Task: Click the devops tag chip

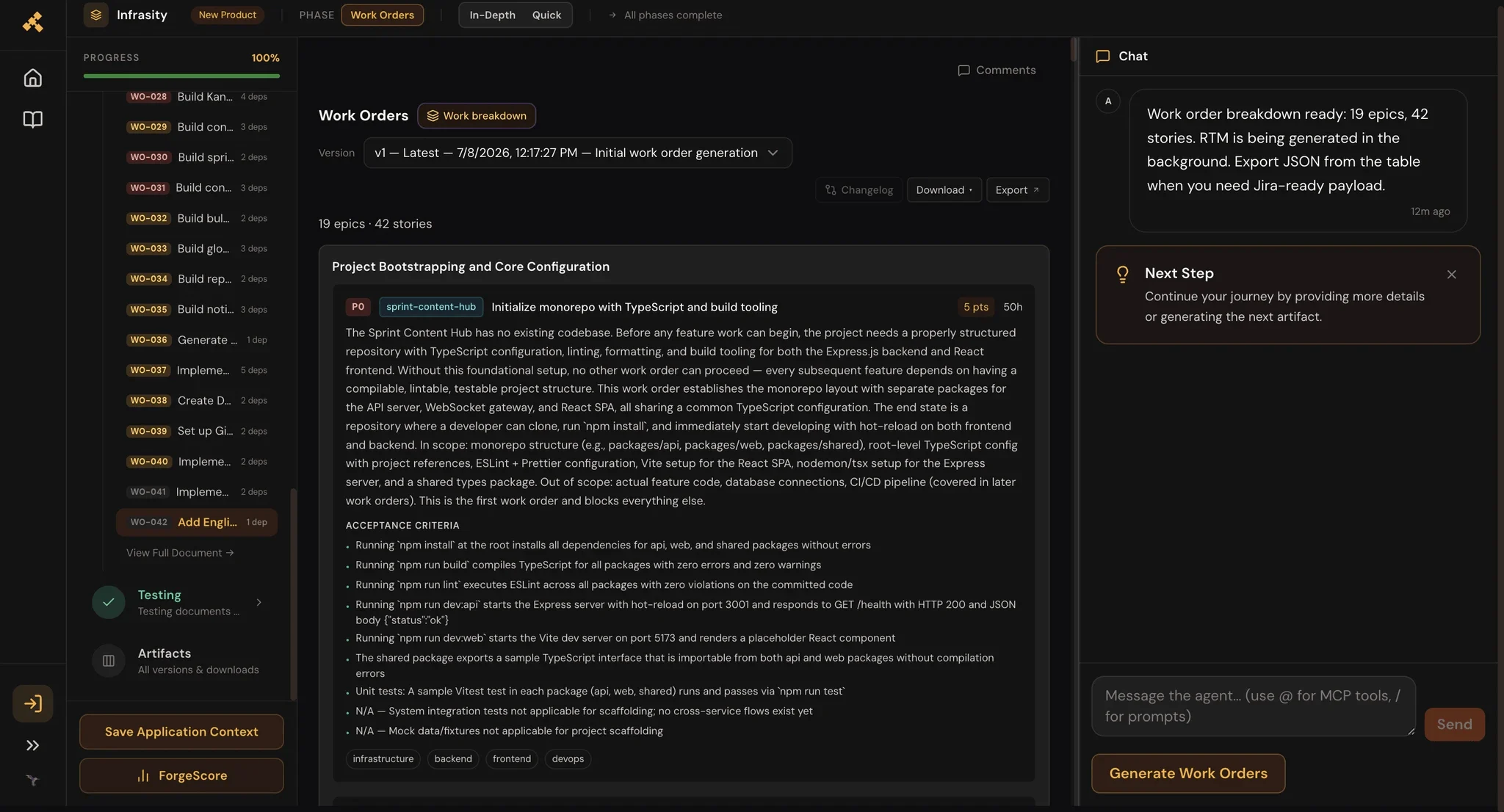Action: coord(568,758)
